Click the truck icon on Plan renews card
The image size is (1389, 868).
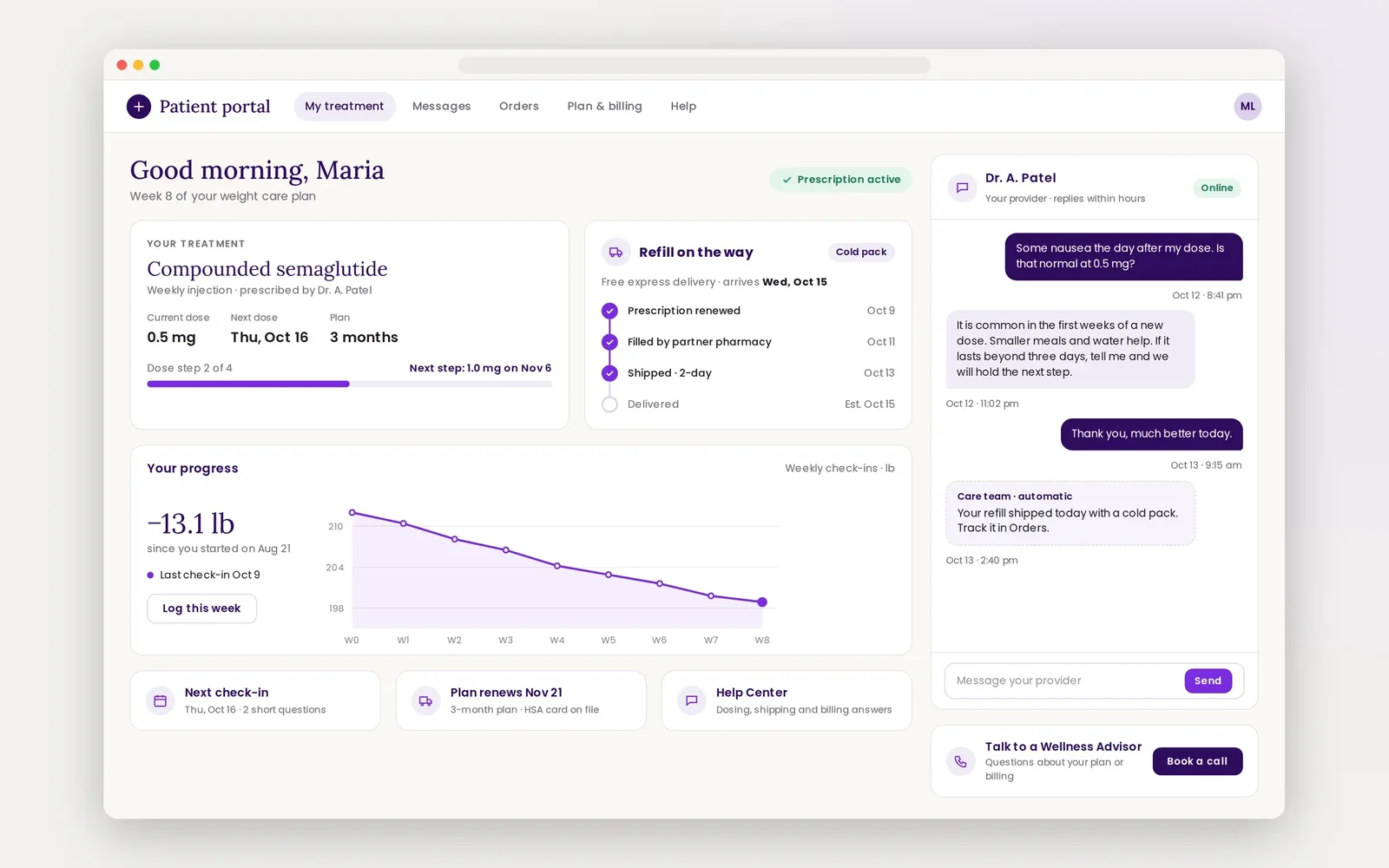click(426, 701)
